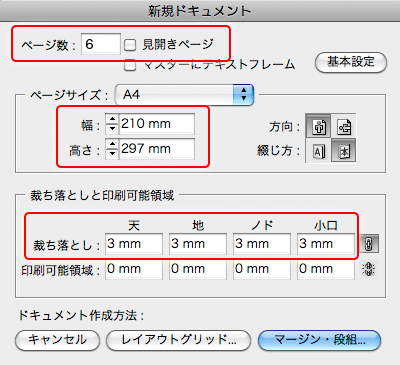Screen dimensions: 400x365
Task: Toggle bleed values chain link icon
Action: (369, 243)
